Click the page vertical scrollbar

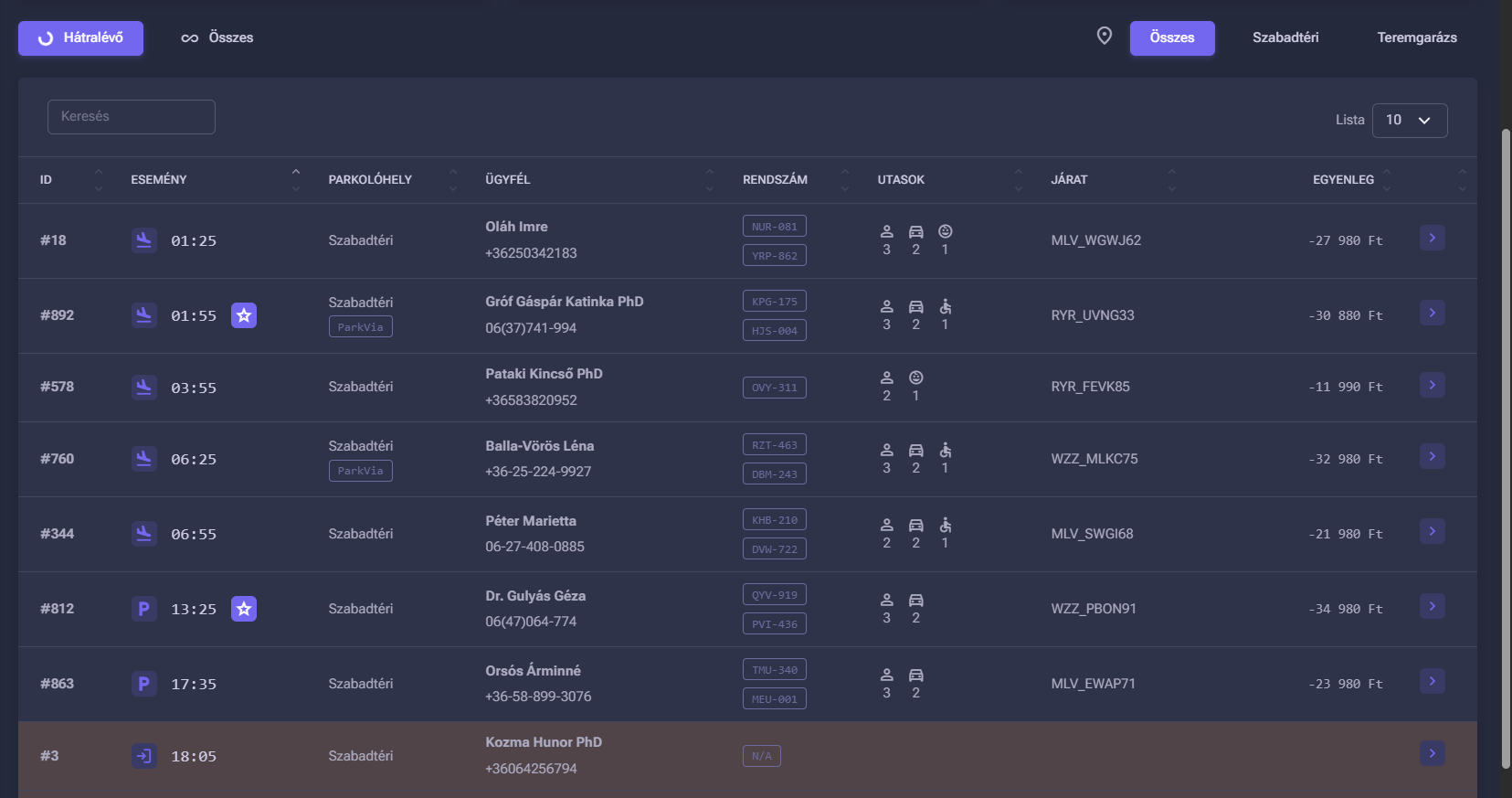pyautogui.click(x=1506, y=448)
